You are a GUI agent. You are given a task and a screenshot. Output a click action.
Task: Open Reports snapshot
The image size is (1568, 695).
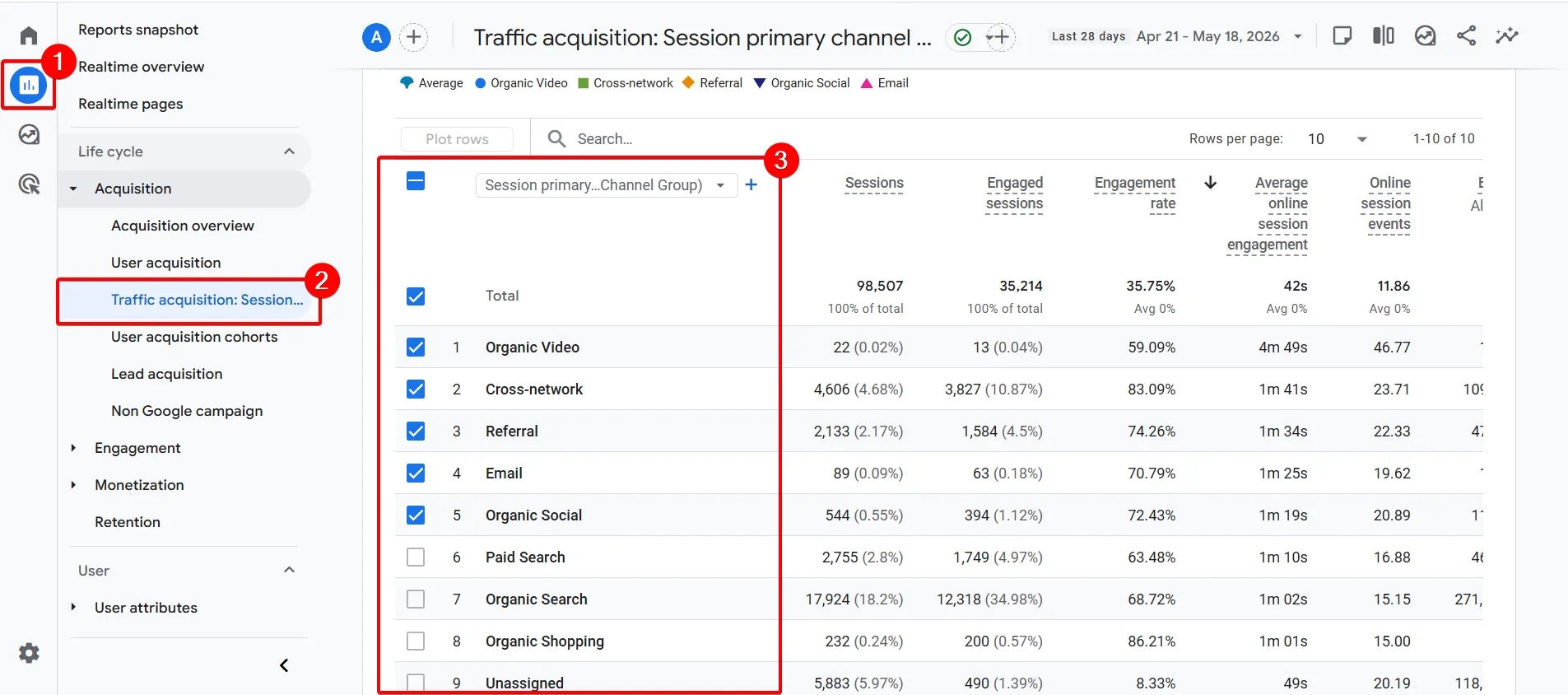click(138, 30)
